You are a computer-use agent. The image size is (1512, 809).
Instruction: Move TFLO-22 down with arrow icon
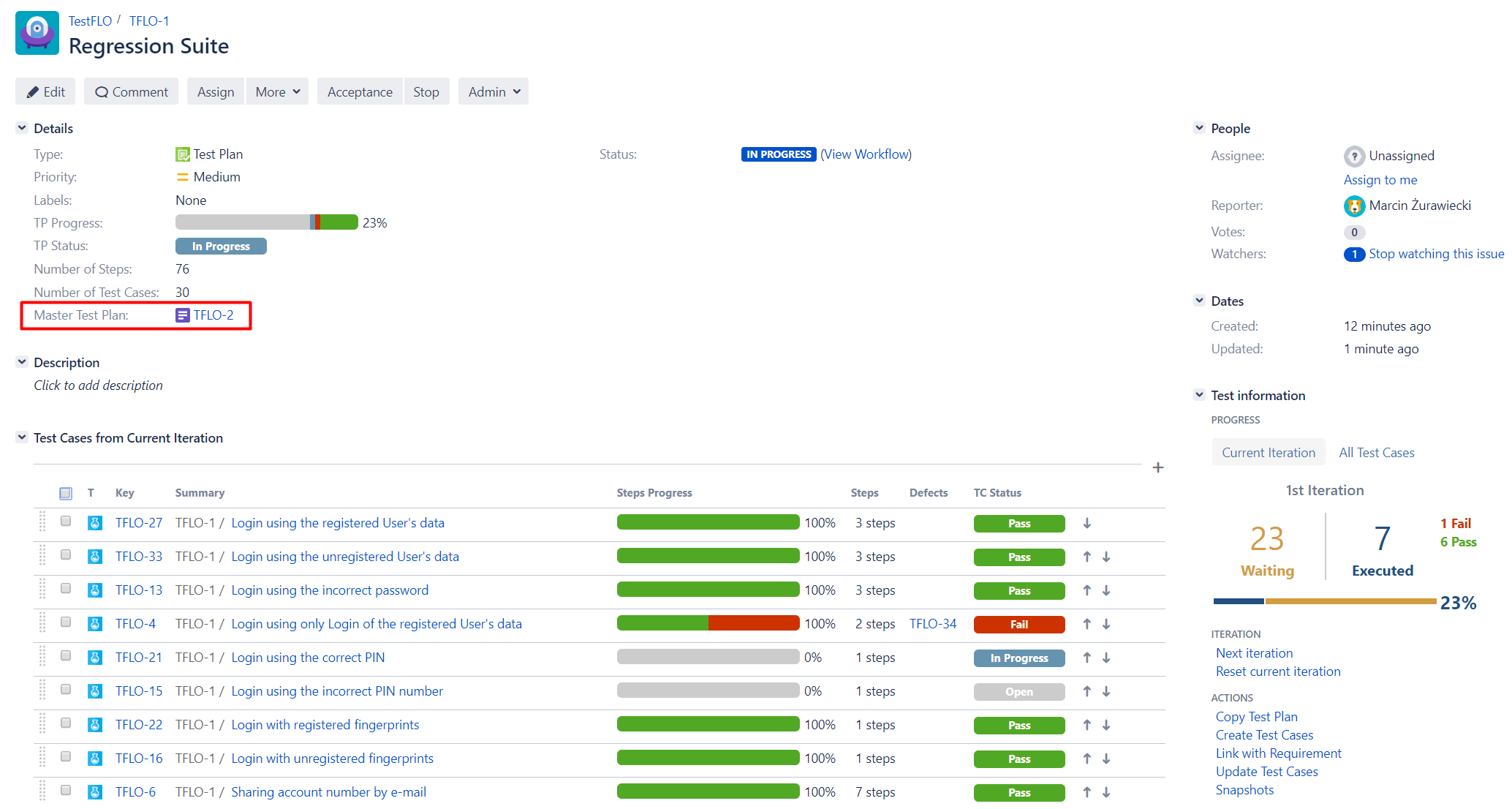pos(1106,725)
